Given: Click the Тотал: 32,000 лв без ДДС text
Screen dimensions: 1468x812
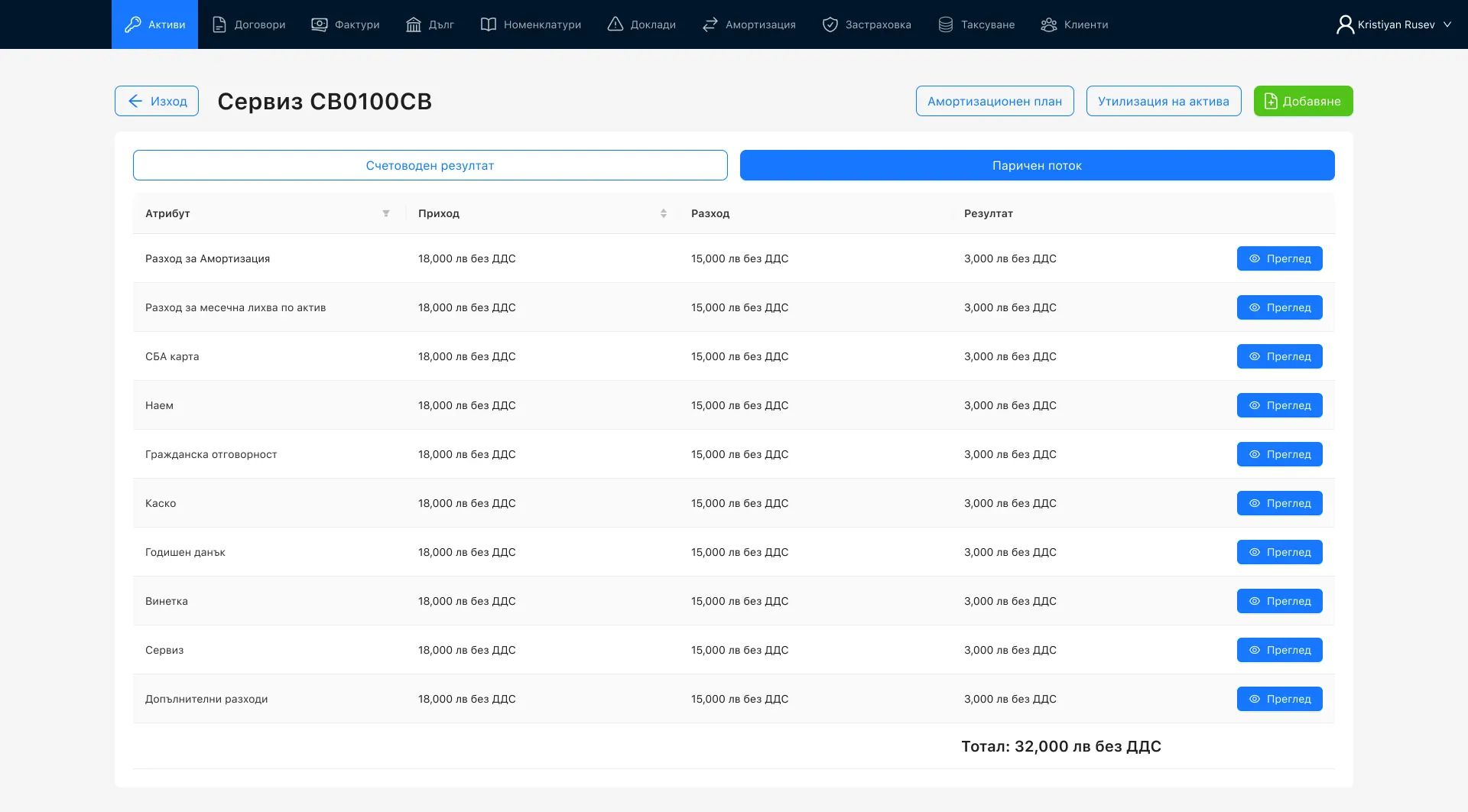Looking at the screenshot, I should (1061, 746).
